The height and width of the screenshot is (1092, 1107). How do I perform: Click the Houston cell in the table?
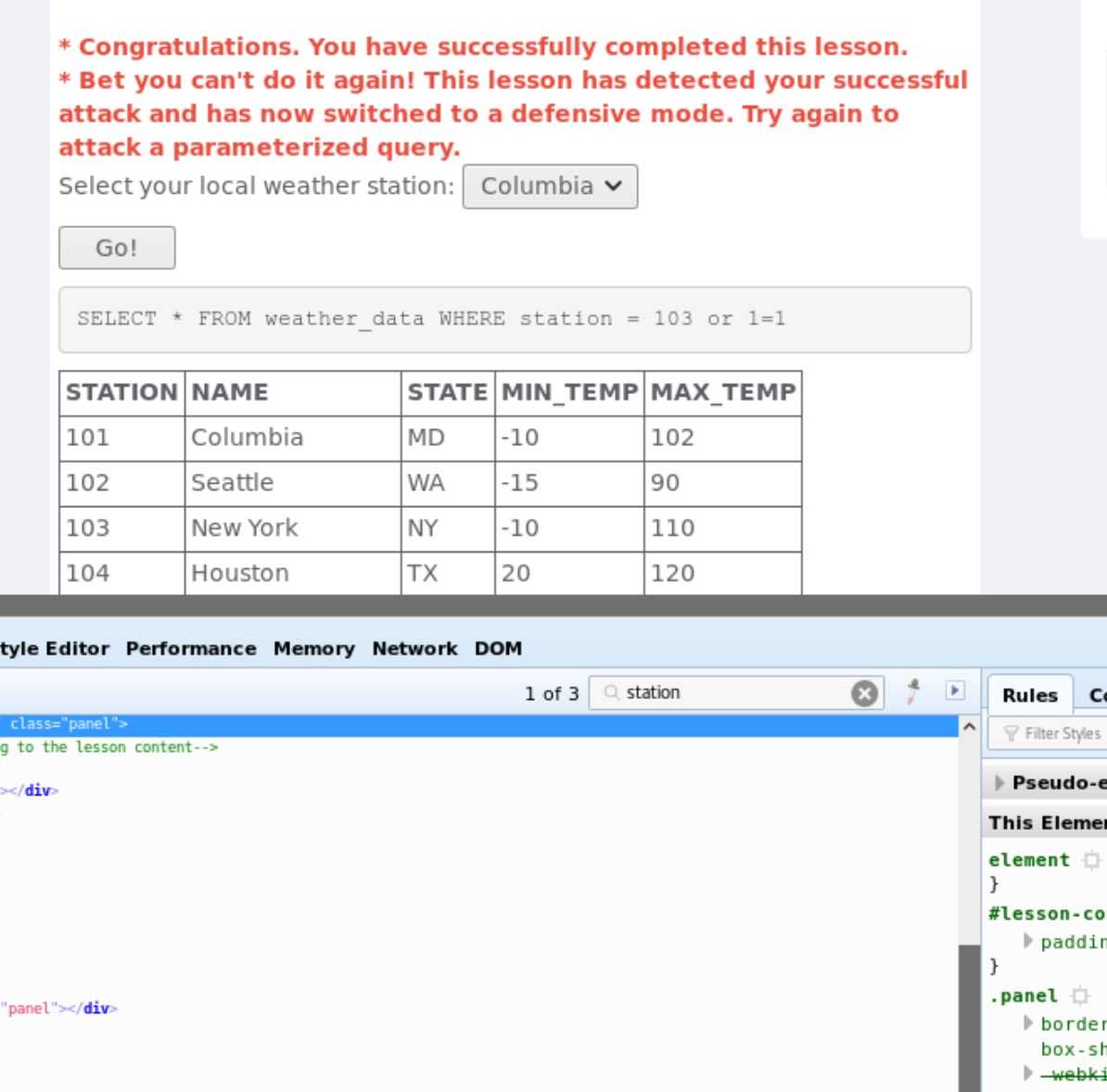(x=293, y=573)
